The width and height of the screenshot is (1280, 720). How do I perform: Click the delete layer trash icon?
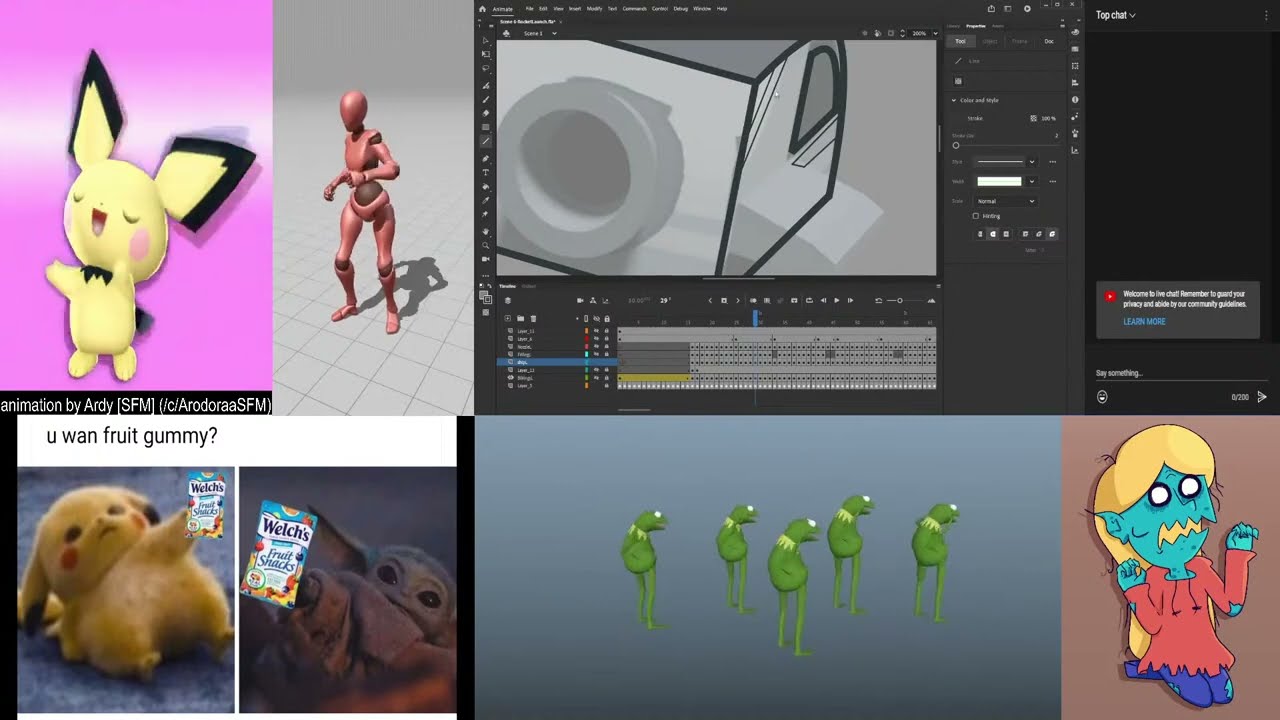pyautogui.click(x=533, y=318)
